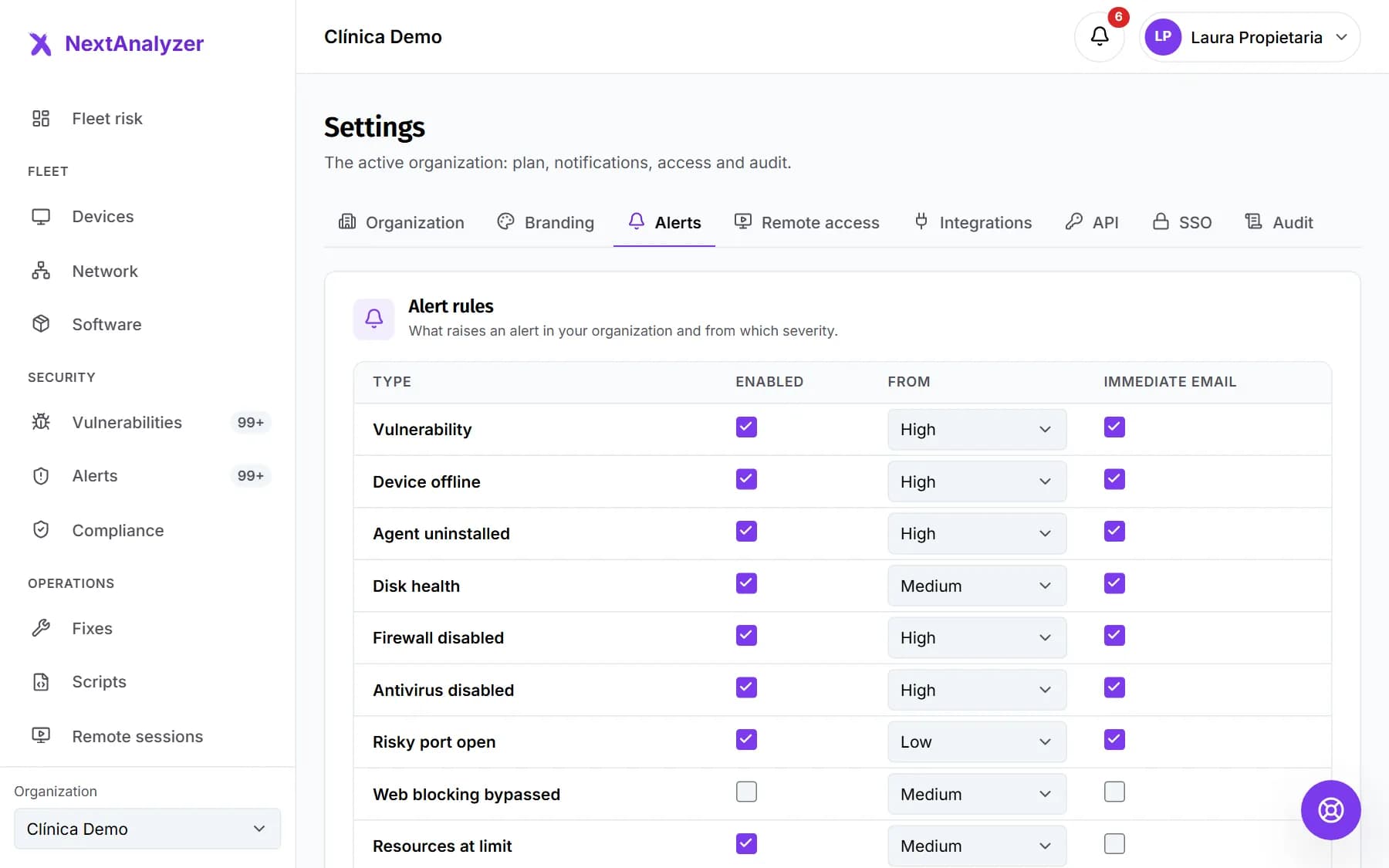Viewport: 1389px width, 868px height.
Task: Switch to the Audit tab
Action: tap(1279, 222)
